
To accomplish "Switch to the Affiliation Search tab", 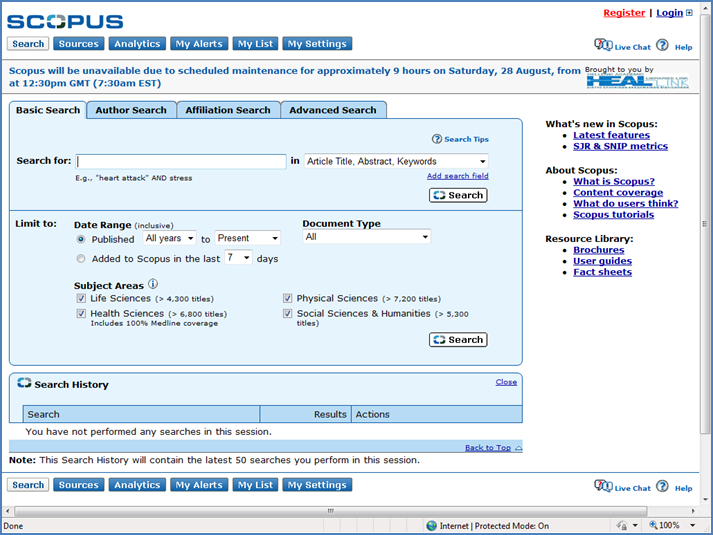I will click(228, 110).
